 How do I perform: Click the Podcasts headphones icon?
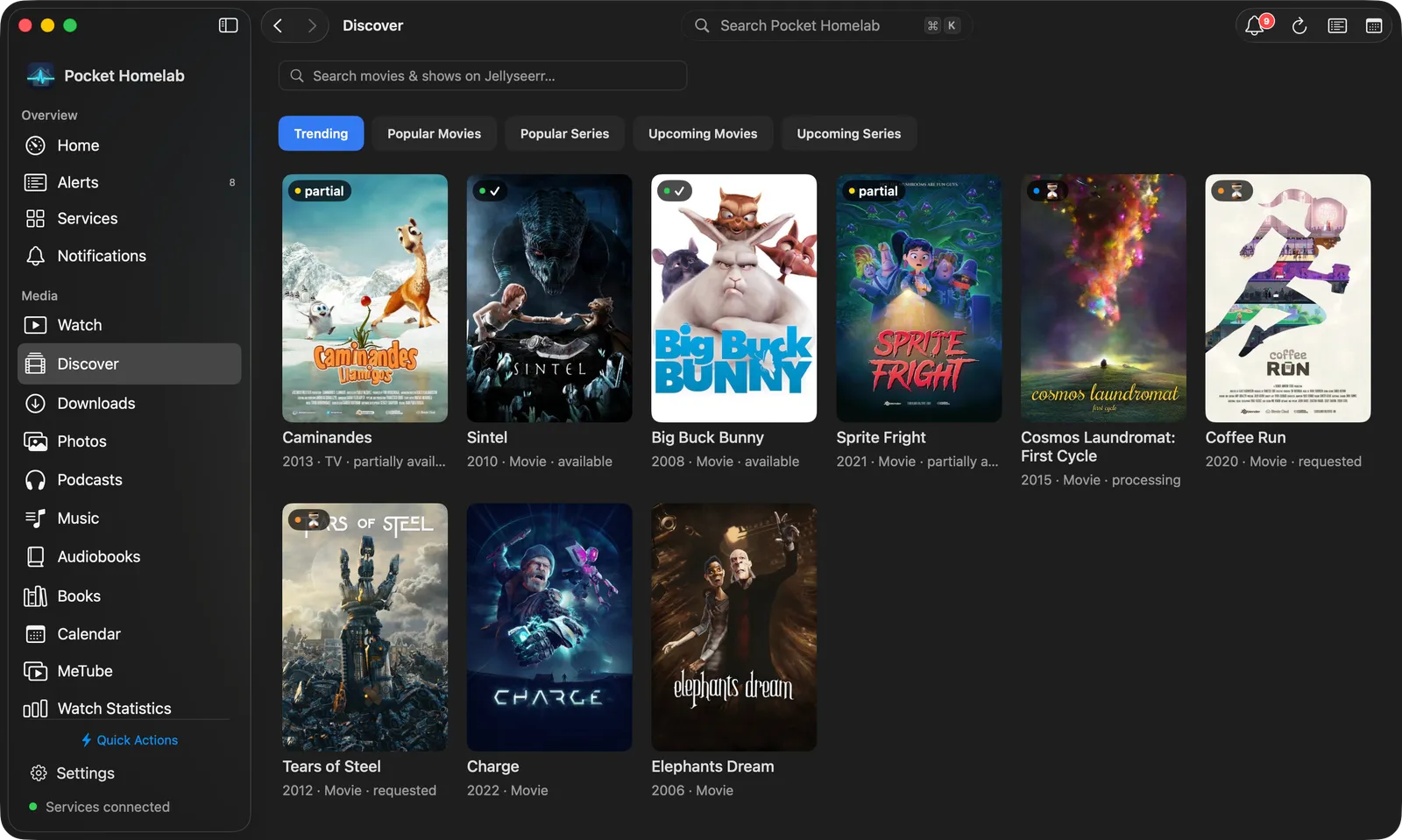tap(35, 480)
